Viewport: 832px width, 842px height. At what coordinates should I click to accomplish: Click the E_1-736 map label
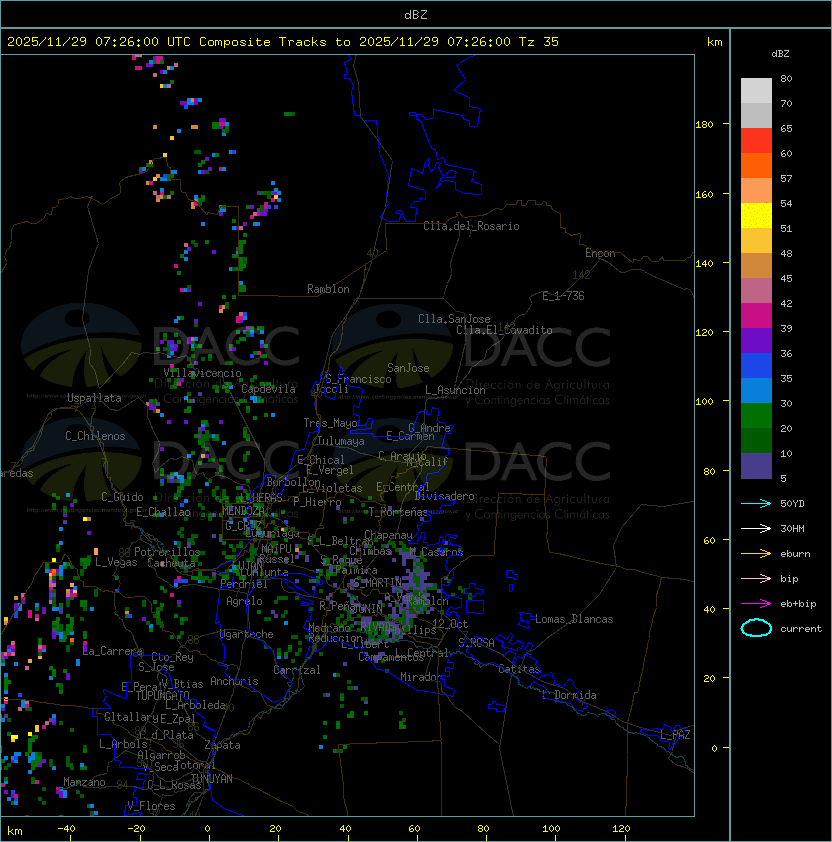pyautogui.click(x=563, y=296)
